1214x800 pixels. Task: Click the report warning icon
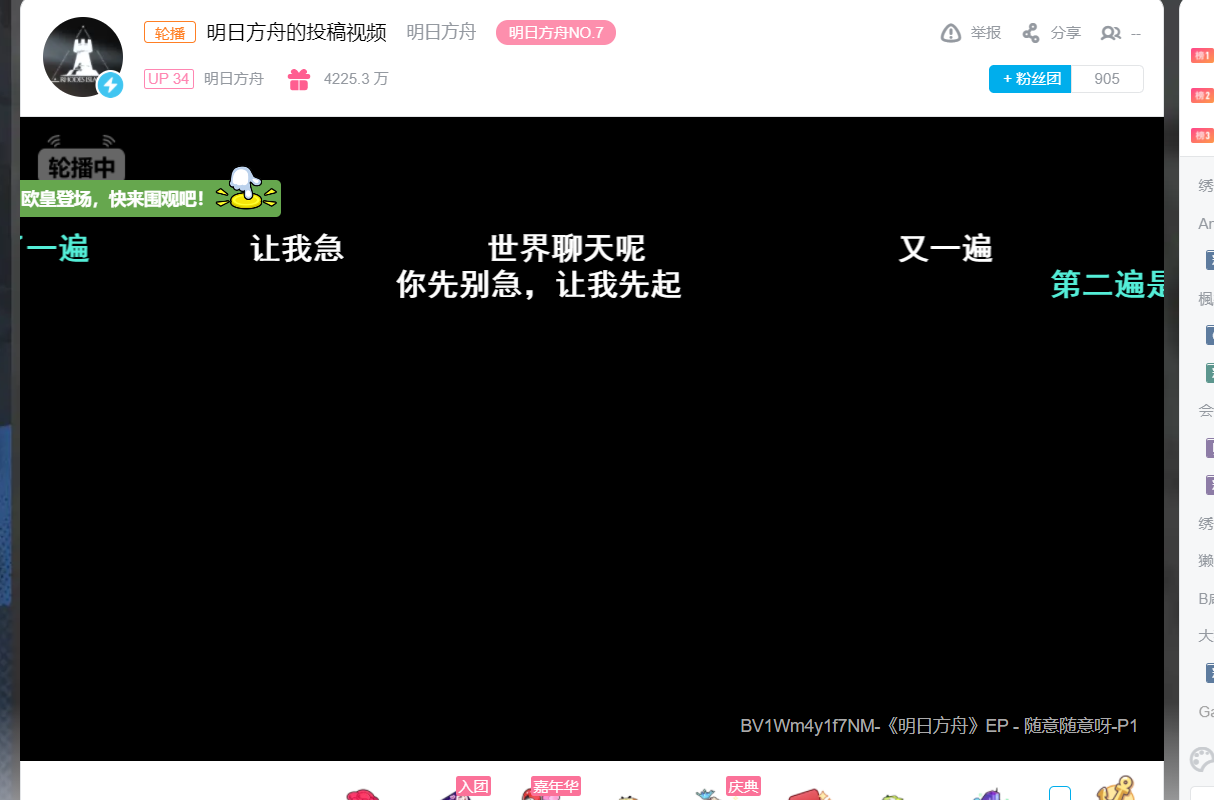click(951, 33)
